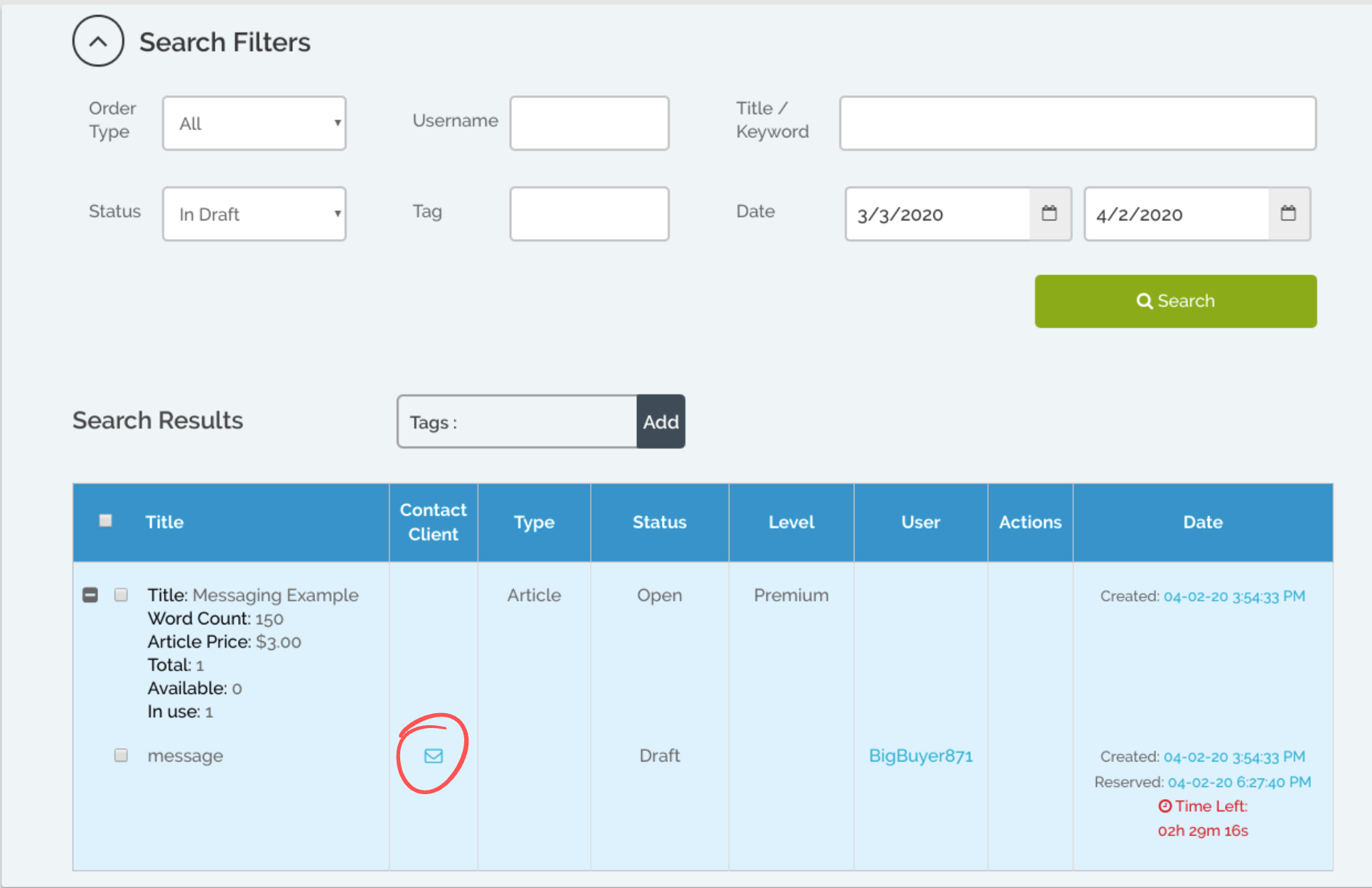Collapse the Messaging Example order row

pyautogui.click(x=90, y=594)
